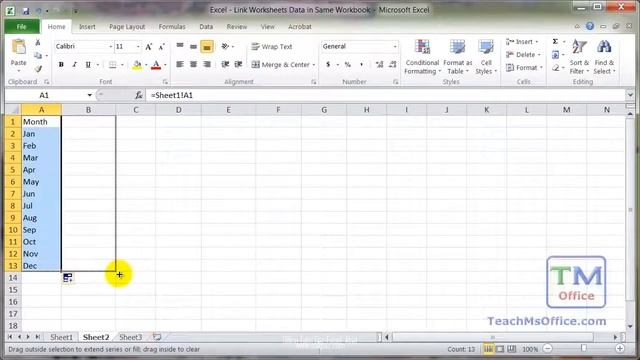
Task: Toggle Align Text Right
Action: click(207, 64)
